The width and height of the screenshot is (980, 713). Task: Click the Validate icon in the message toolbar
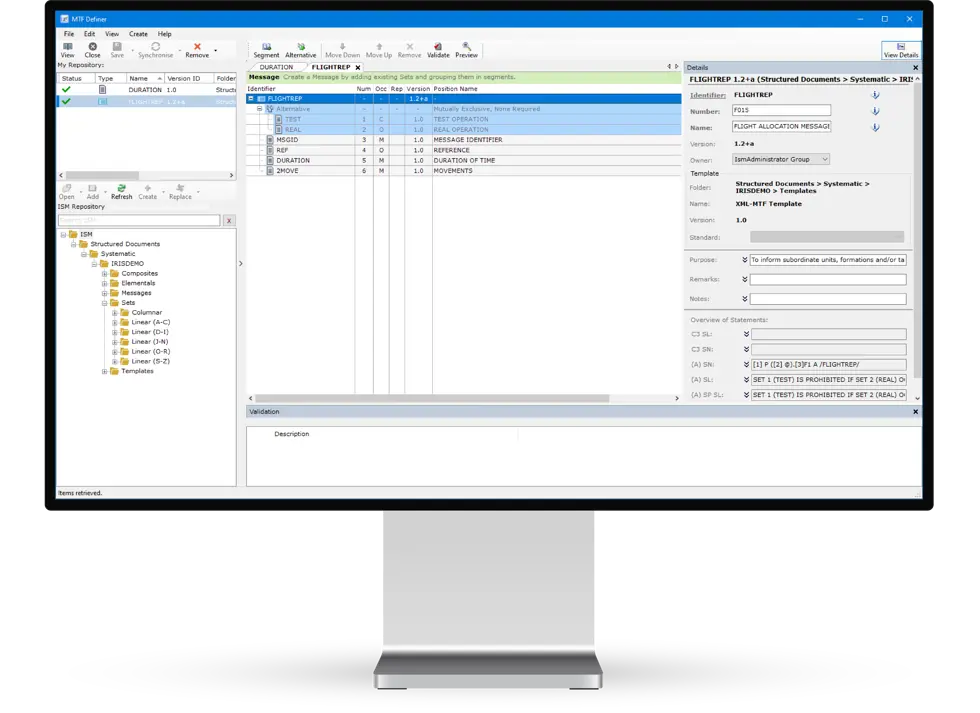pyautogui.click(x=437, y=46)
